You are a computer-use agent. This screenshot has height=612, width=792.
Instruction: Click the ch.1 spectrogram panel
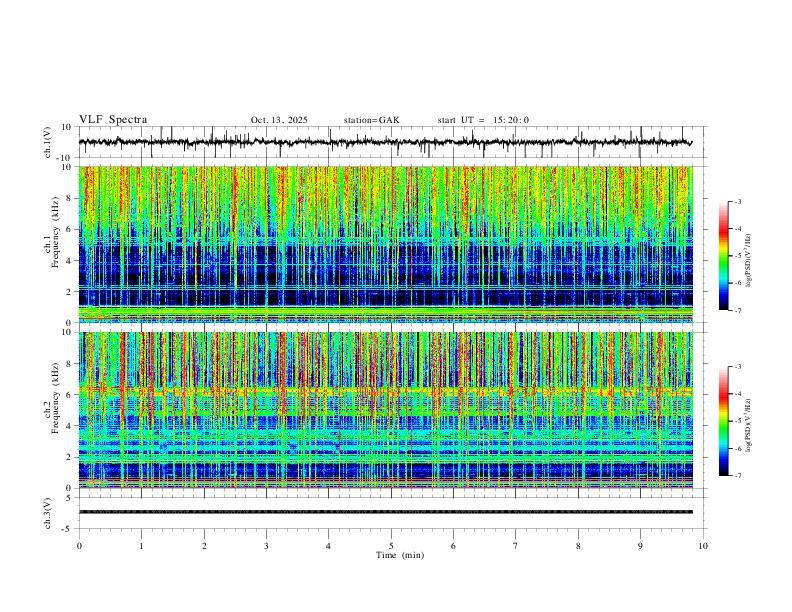pyautogui.click(x=385, y=244)
